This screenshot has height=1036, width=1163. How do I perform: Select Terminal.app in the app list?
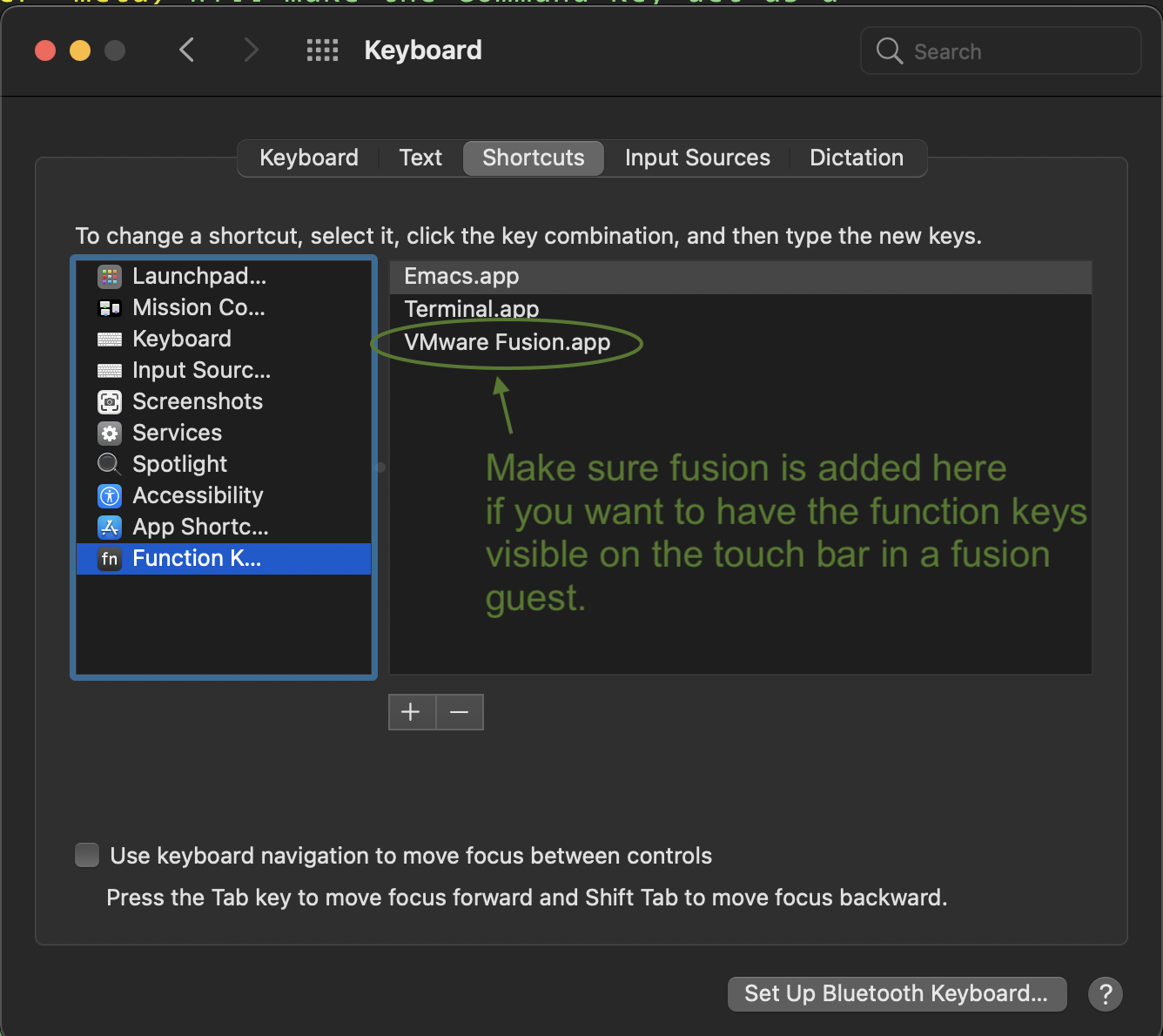tap(741, 309)
